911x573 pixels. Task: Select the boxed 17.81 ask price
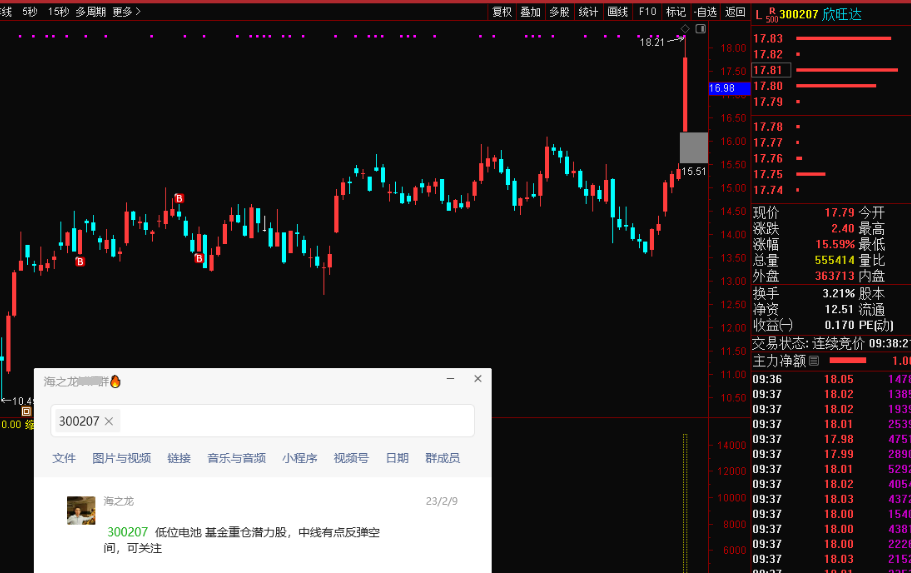(x=771, y=70)
